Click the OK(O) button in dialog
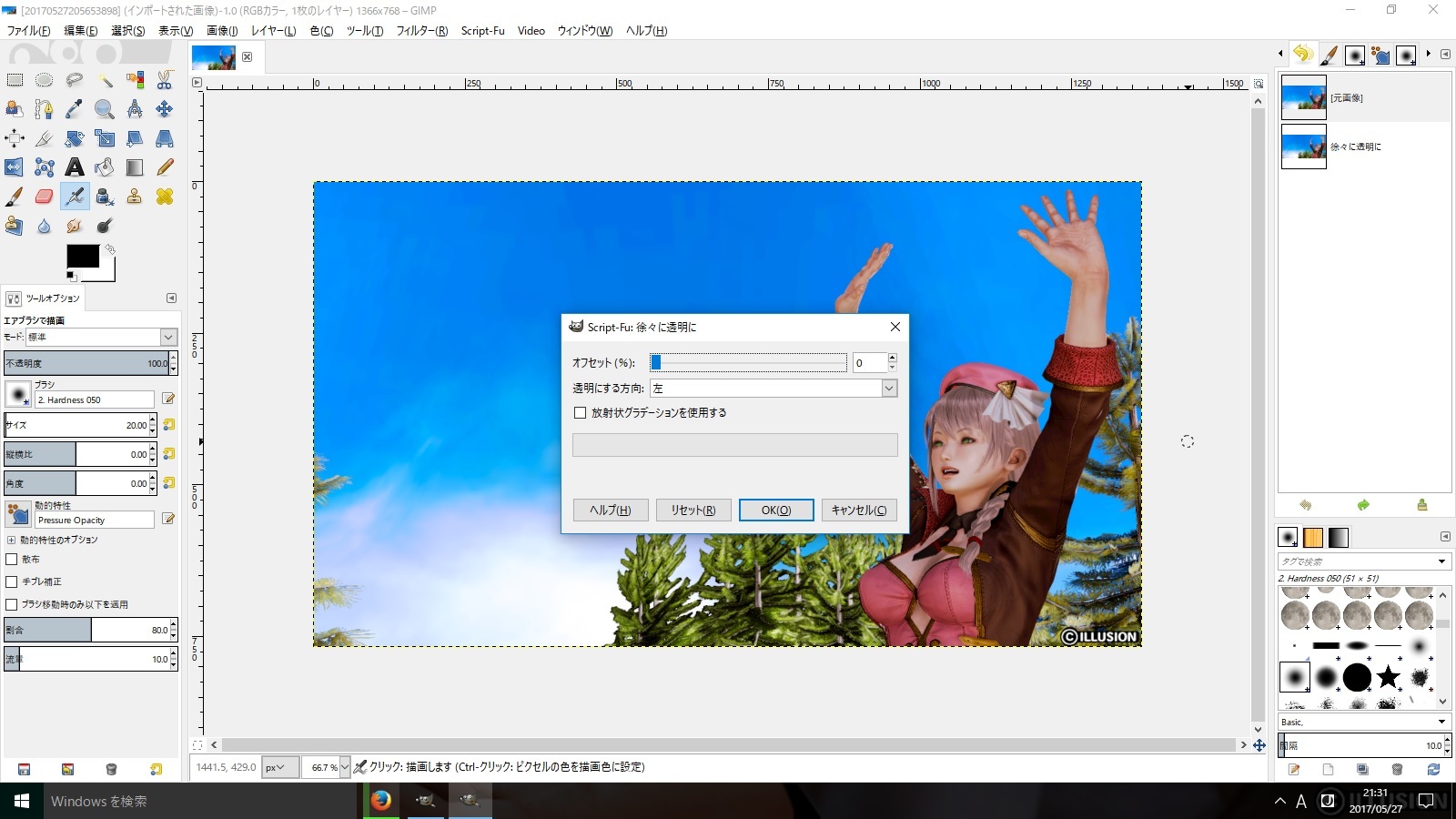This screenshot has height=819, width=1456. (x=776, y=511)
